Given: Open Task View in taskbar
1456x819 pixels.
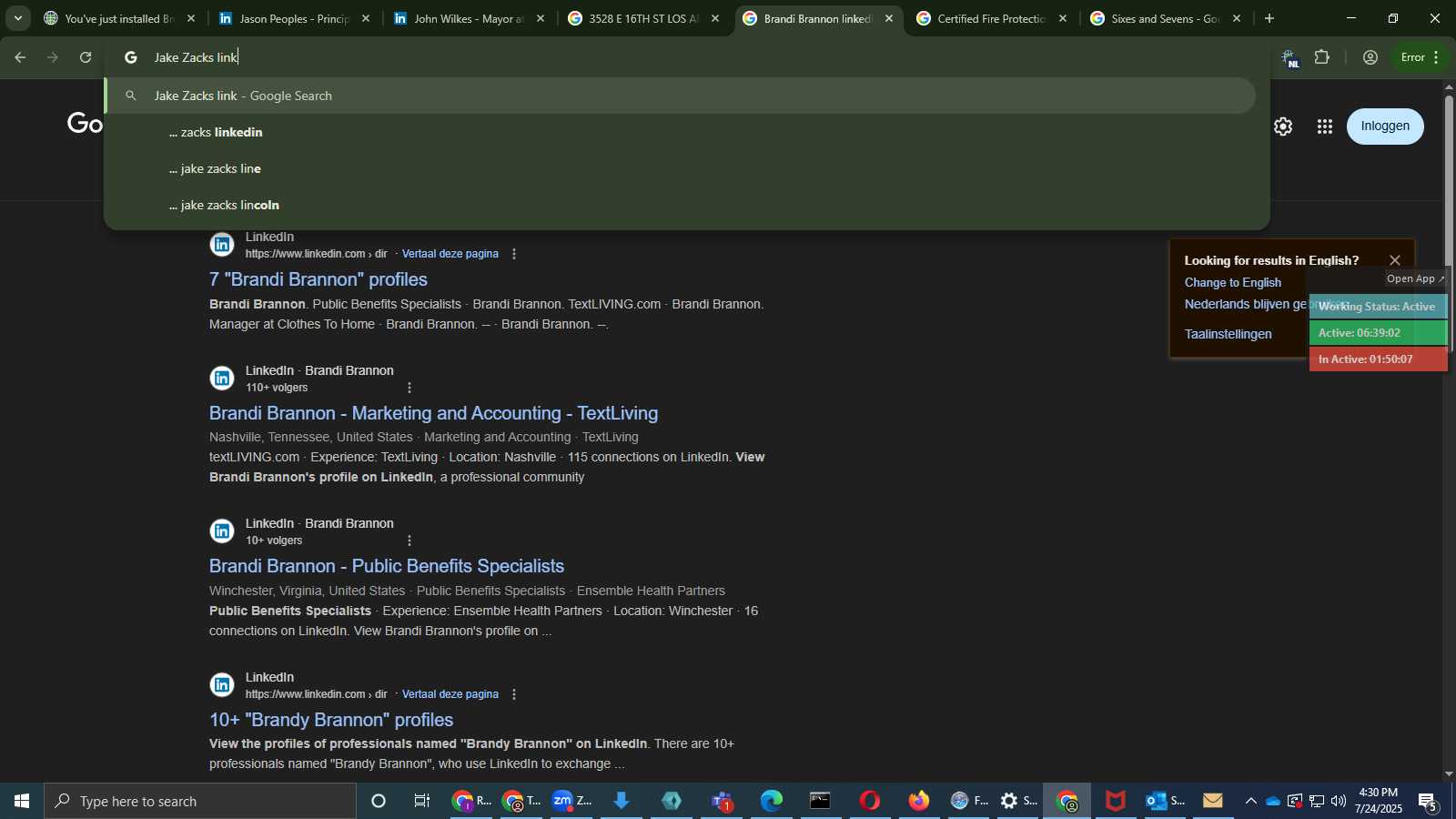Looking at the screenshot, I should click(422, 801).
